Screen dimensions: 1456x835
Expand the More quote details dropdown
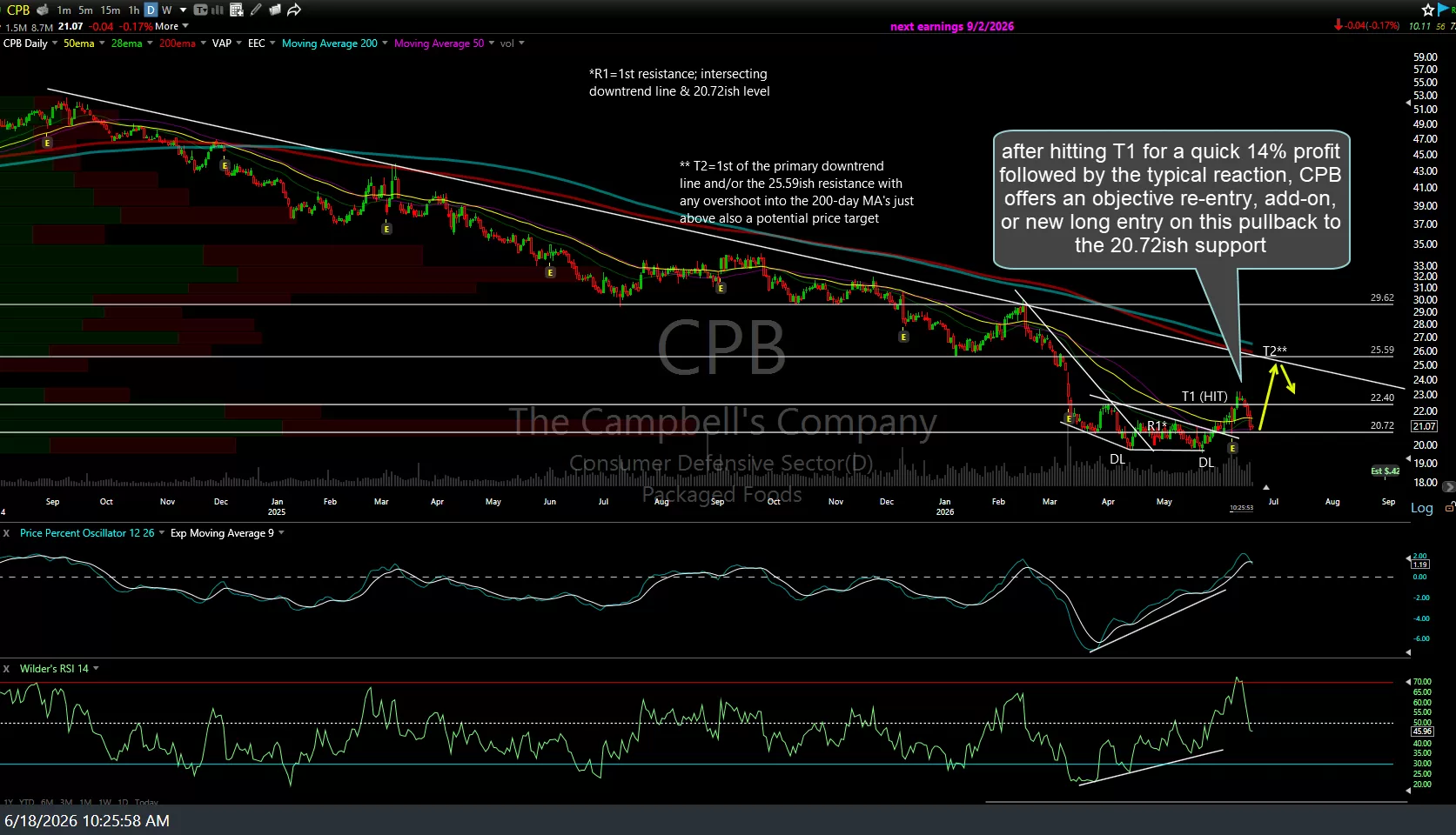pyautogui.click(x=171, y=26)
